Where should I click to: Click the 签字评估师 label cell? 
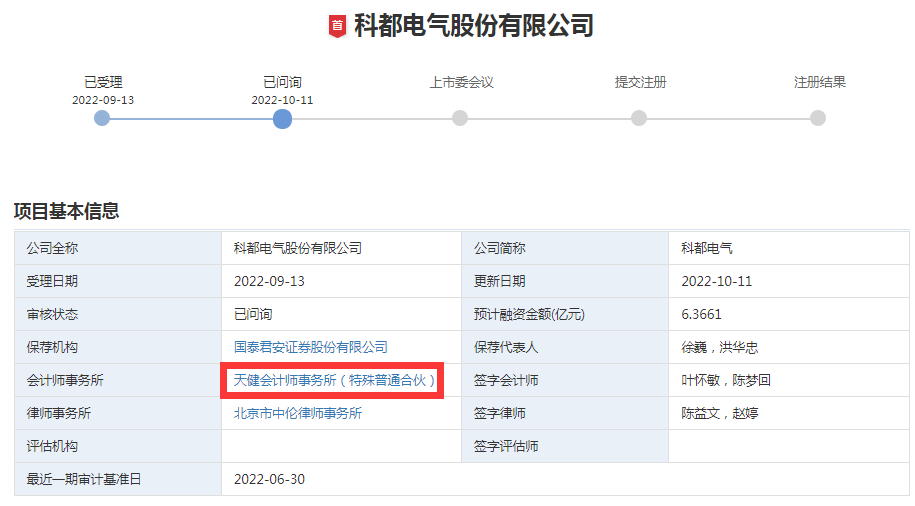(565, 446)
